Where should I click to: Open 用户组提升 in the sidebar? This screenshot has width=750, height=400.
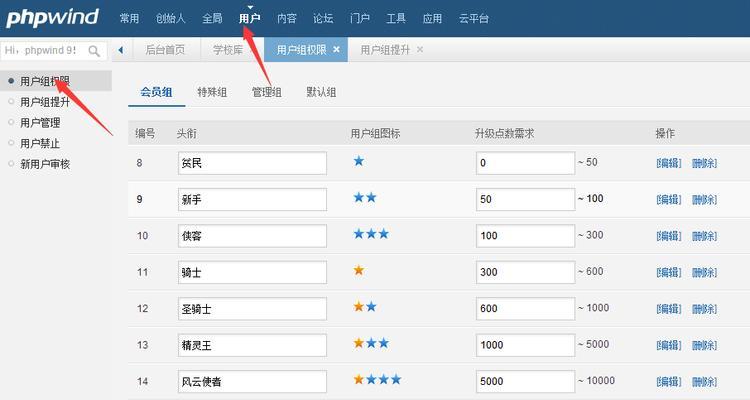45,102
